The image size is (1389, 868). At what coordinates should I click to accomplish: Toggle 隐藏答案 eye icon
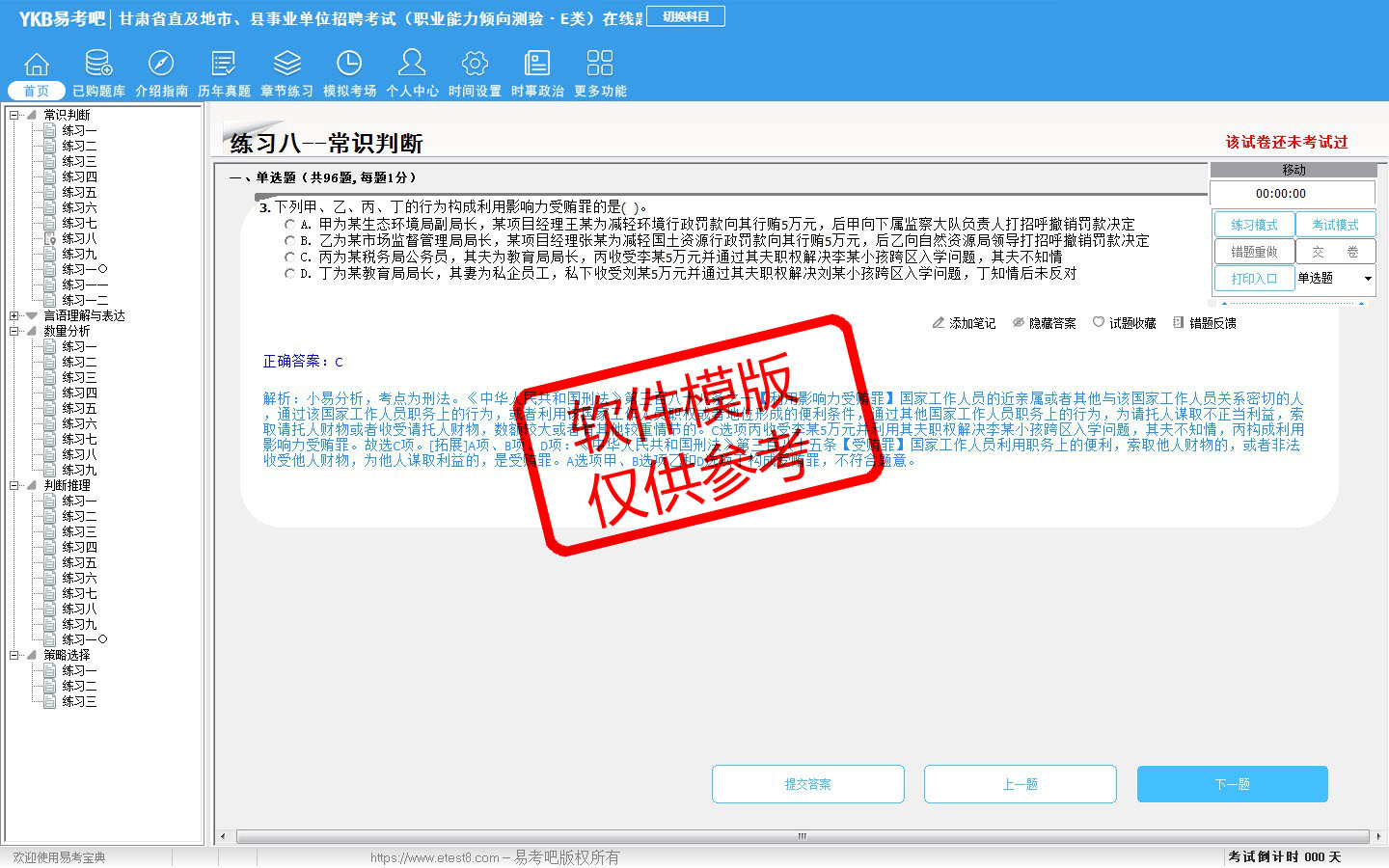click(x=1019, y=323)
